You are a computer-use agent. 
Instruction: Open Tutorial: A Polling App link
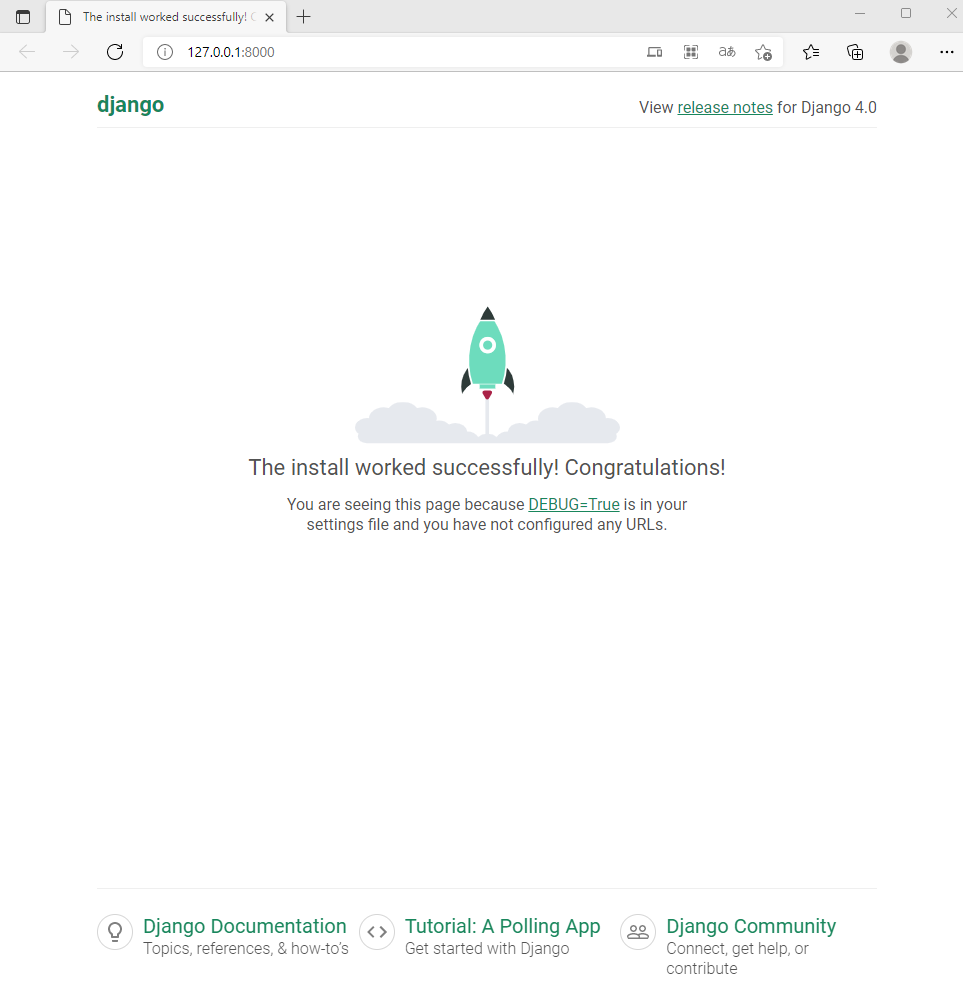pos(503,926)
